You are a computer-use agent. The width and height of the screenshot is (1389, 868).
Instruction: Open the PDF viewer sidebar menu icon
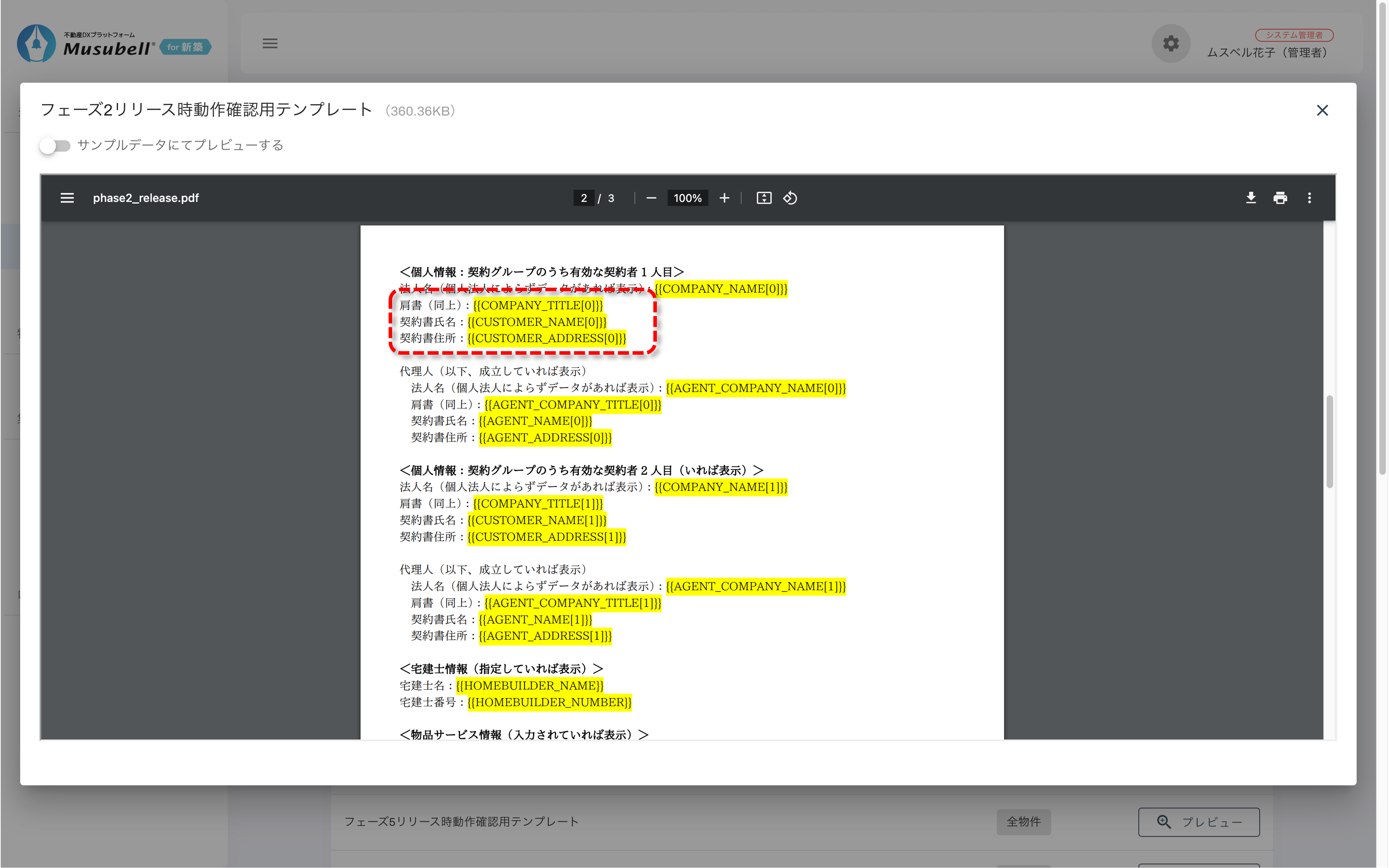[67, 198]
